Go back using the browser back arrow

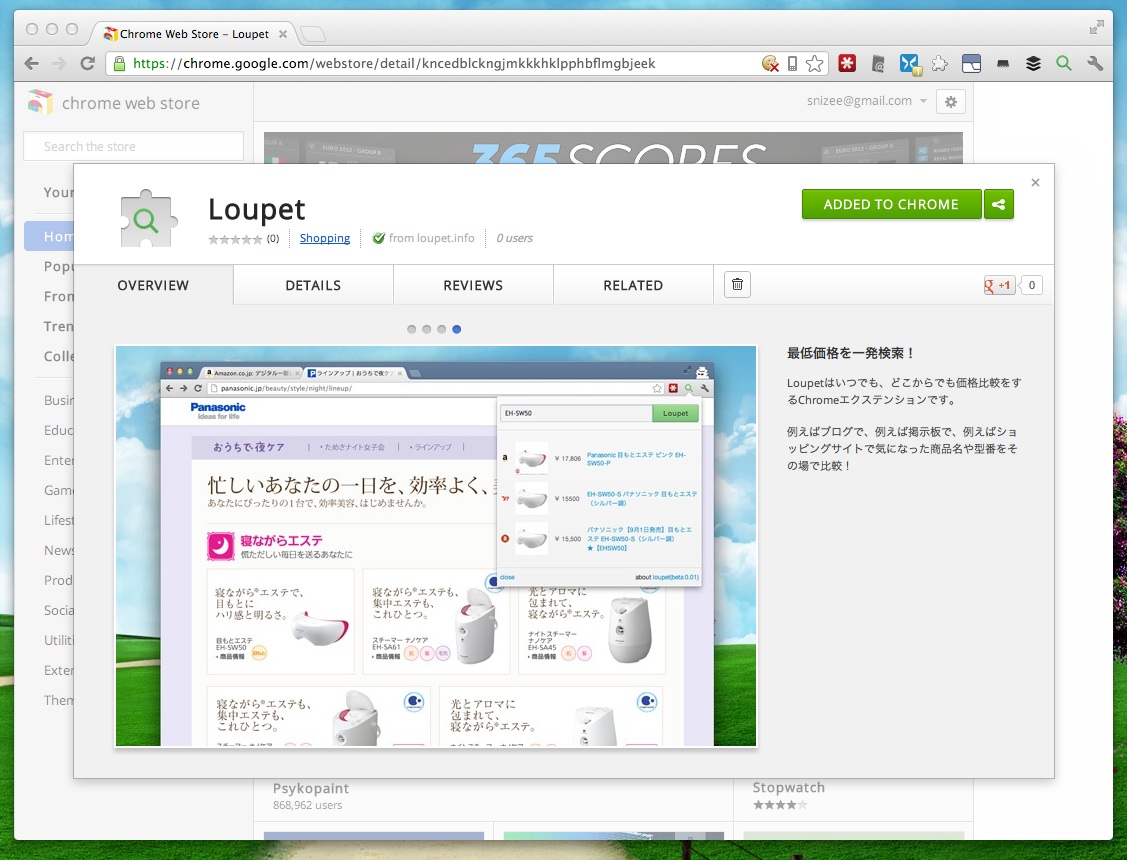point(32,63)
